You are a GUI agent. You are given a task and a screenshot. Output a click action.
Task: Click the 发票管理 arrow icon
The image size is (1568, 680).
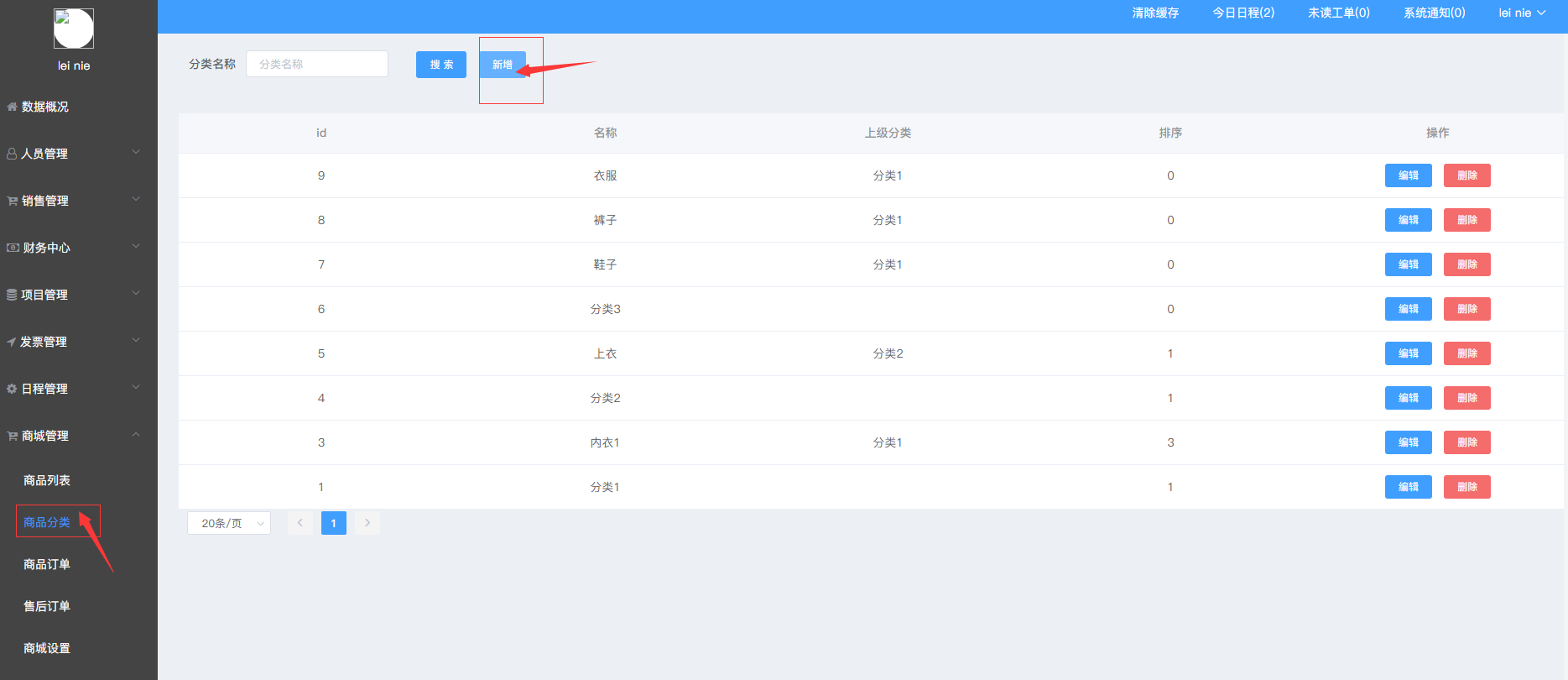click(x=12, y=342)
